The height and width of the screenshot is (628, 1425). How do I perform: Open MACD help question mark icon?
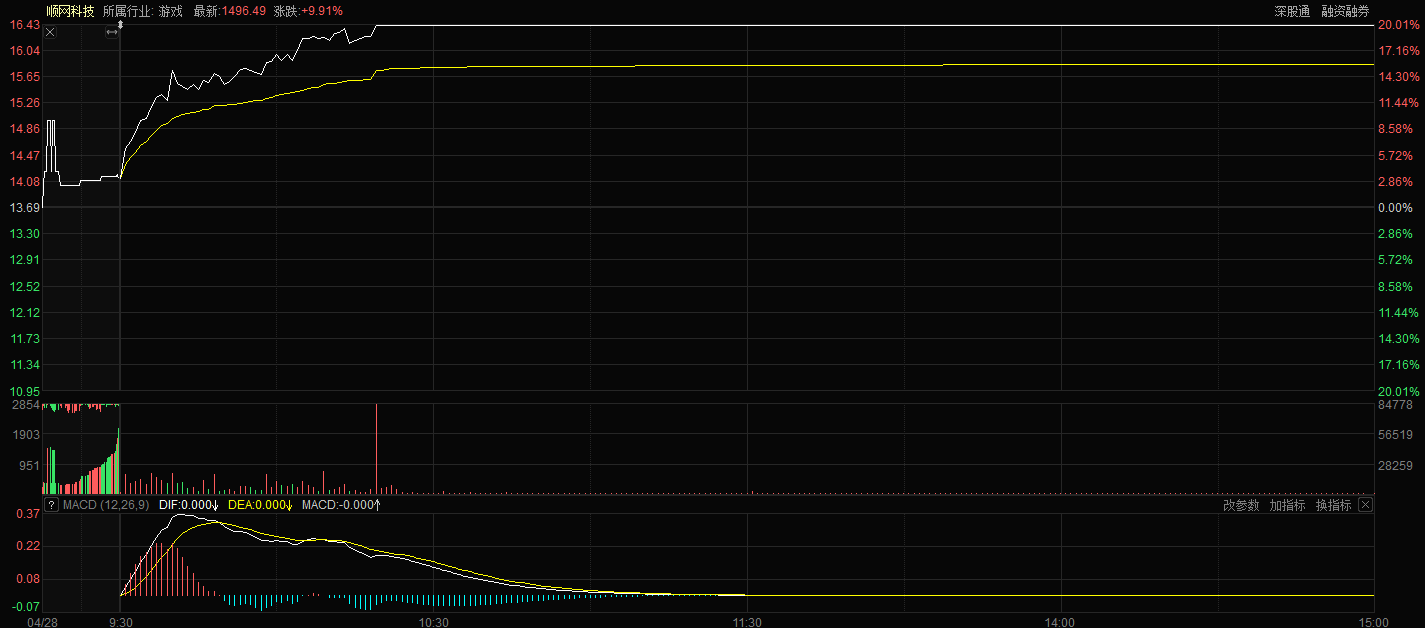point(51,505)
